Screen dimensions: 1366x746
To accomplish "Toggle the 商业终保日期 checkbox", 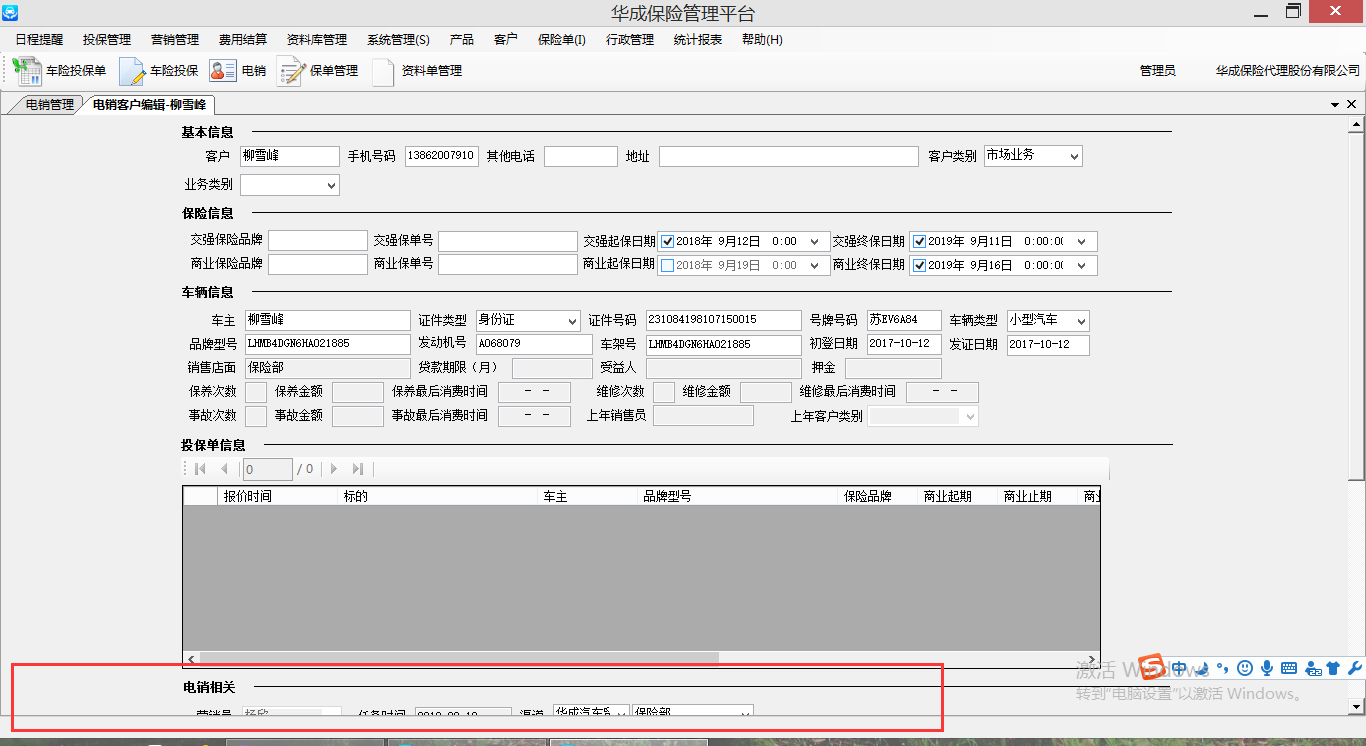I will pos(919,265).
